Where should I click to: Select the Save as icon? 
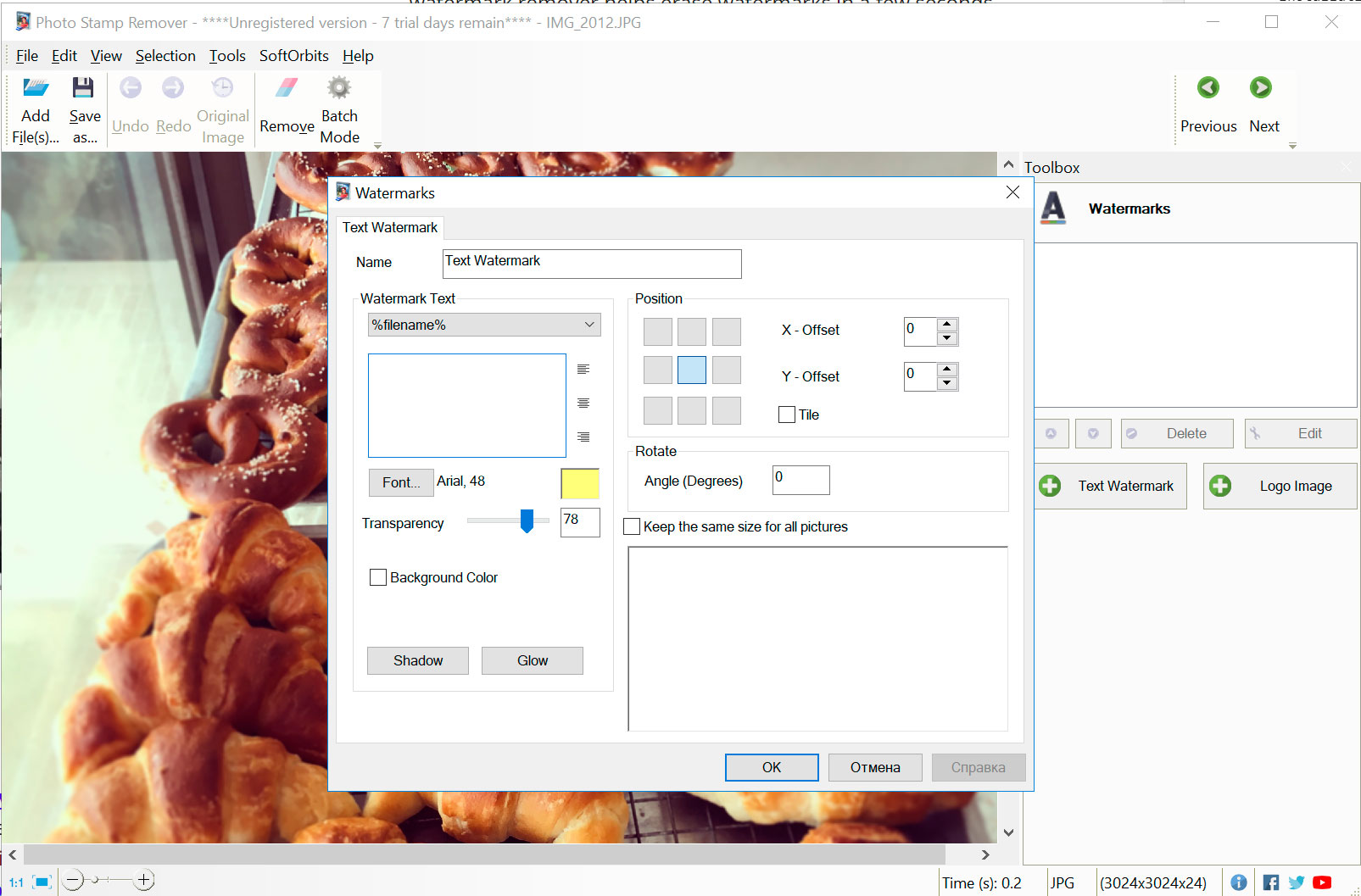tap(83, 106)
